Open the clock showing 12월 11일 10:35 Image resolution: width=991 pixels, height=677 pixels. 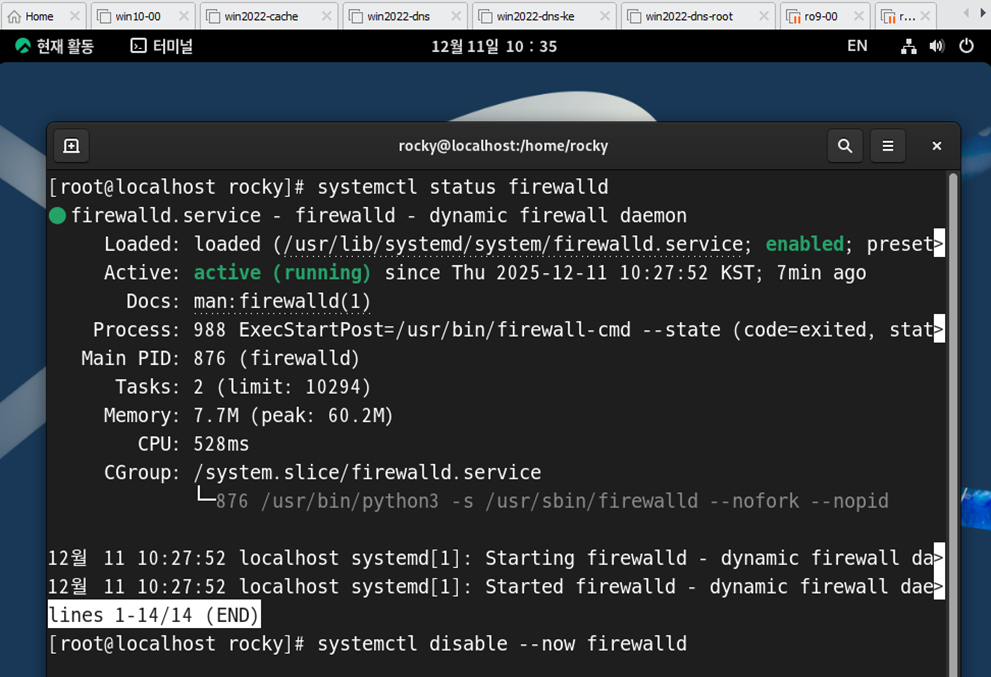pos(494,46)
